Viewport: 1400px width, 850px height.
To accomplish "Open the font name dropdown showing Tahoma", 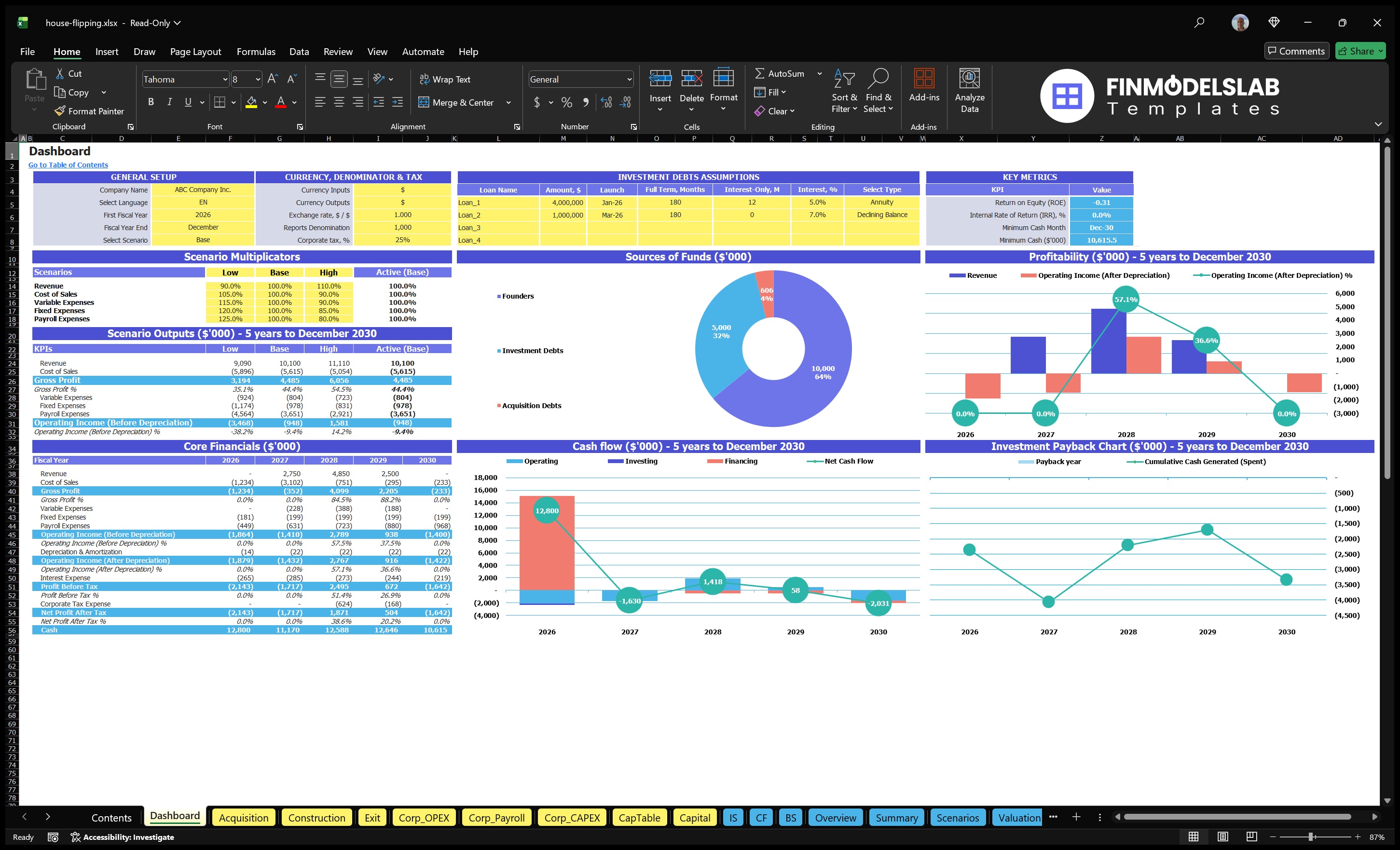I will pyautogui.click(x=226, y=80).
